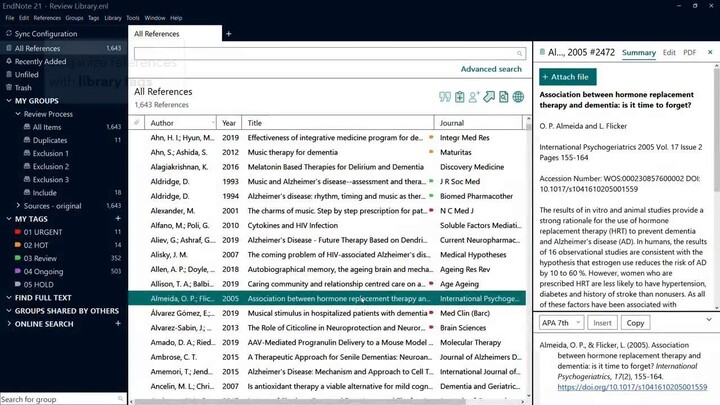This screenshot has width=720, height=405.
Task: Close the reference summary panel
Action: coord(710,52)
